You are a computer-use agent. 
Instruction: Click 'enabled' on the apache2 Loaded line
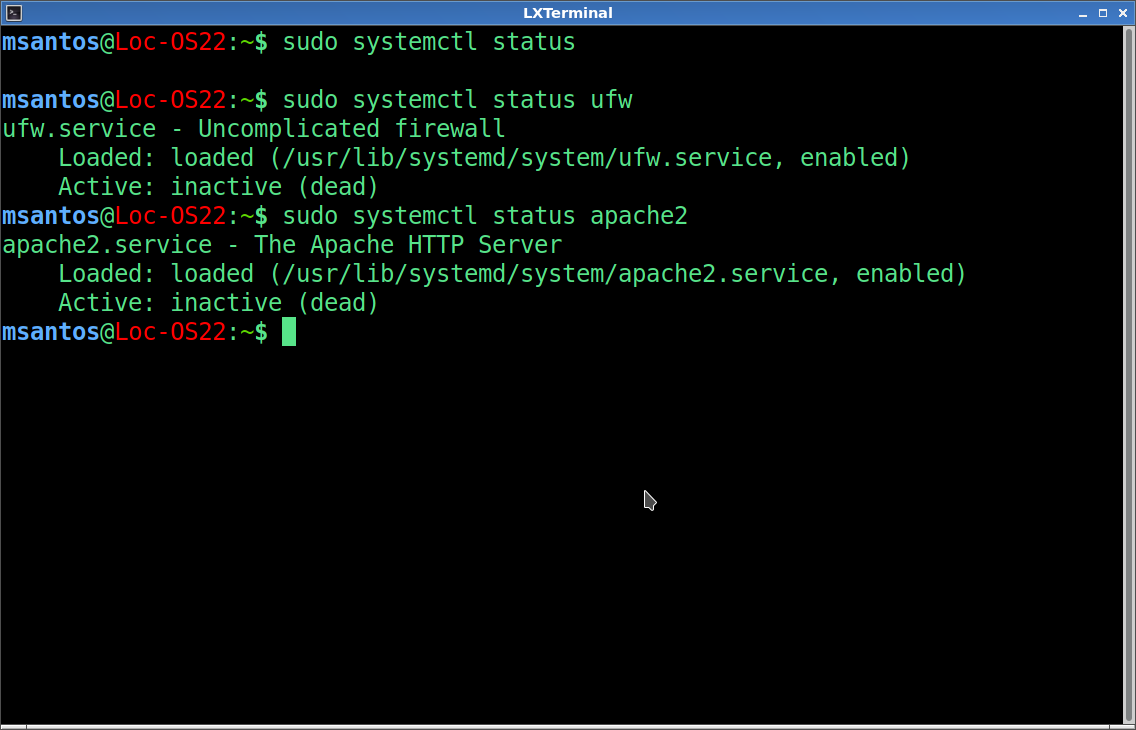[904, 274]
